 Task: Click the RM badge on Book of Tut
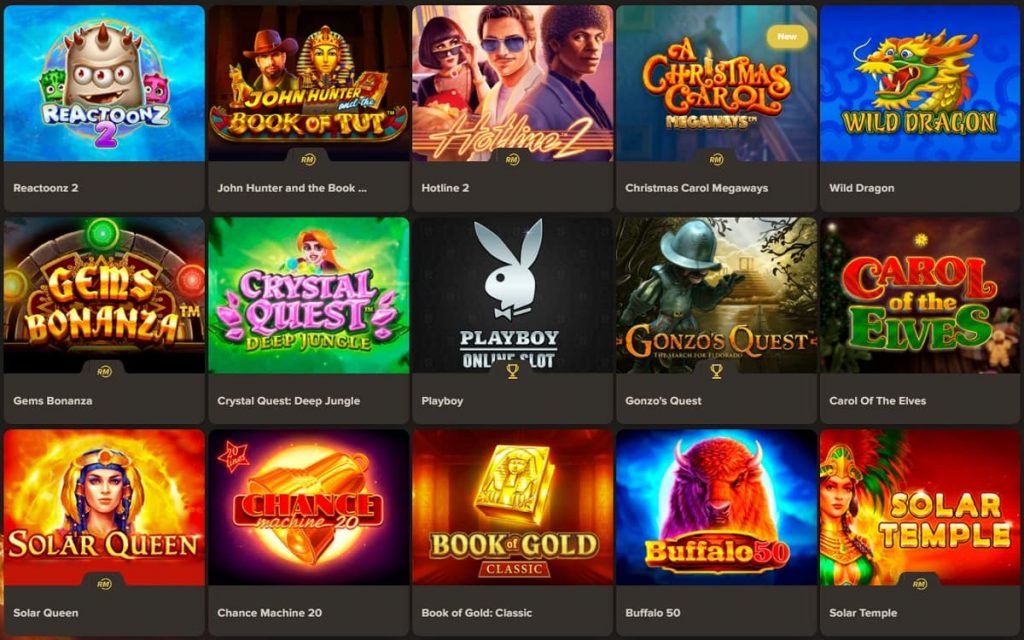click(x=308, y=159)
